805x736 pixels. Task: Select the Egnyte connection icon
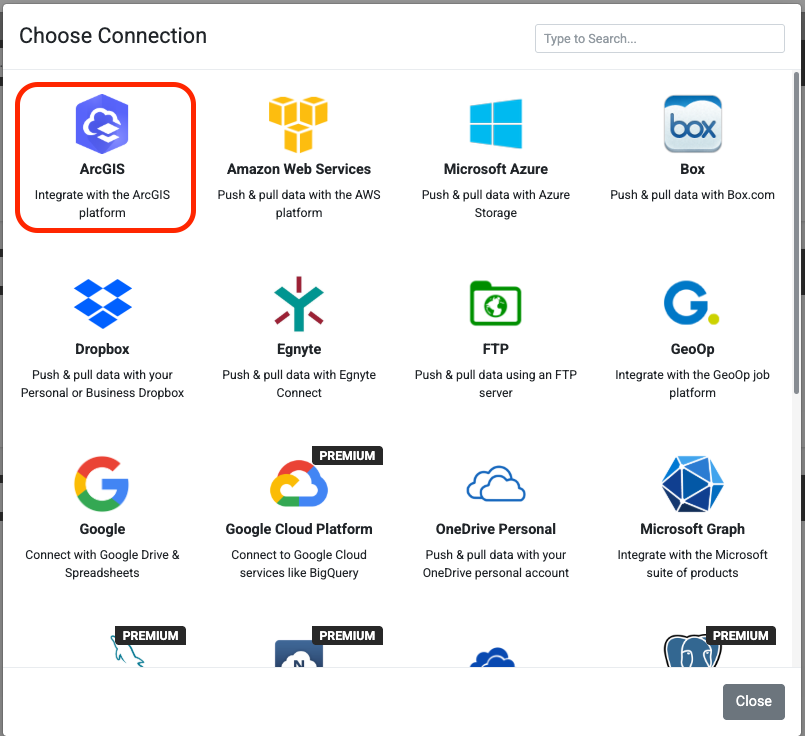(299, 304)
